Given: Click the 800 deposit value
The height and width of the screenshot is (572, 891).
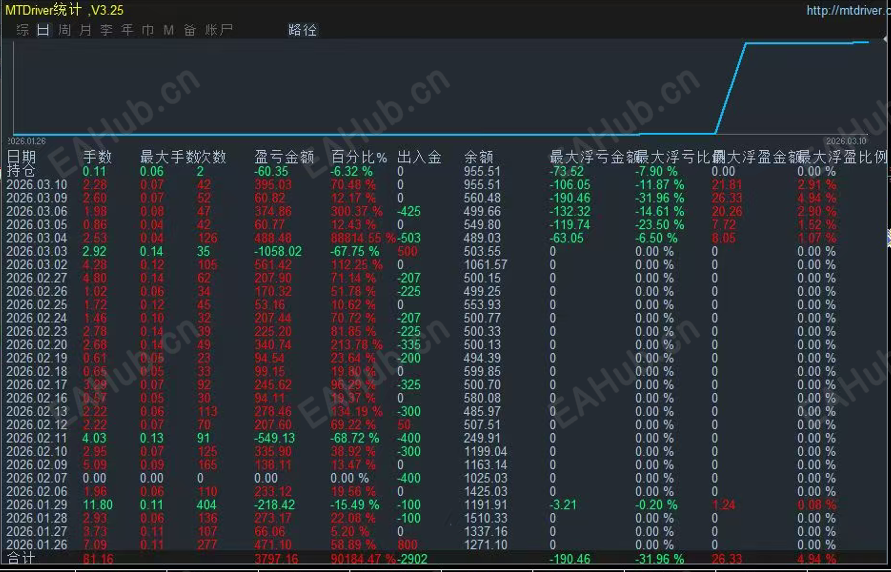Looking at the screenshot, I should point(407,545).
